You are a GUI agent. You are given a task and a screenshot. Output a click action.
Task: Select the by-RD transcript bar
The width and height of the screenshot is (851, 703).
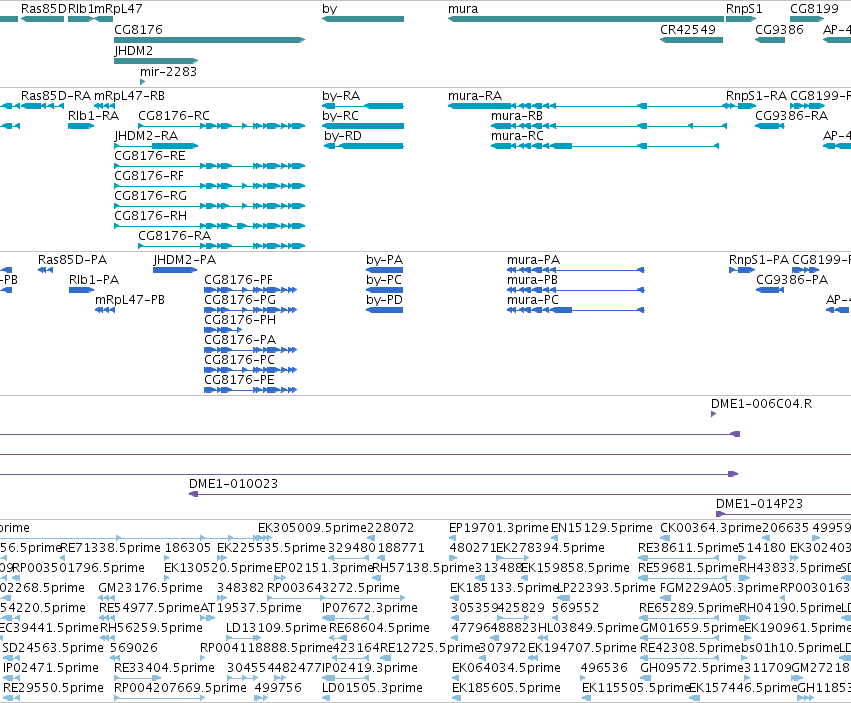(364, 146)
